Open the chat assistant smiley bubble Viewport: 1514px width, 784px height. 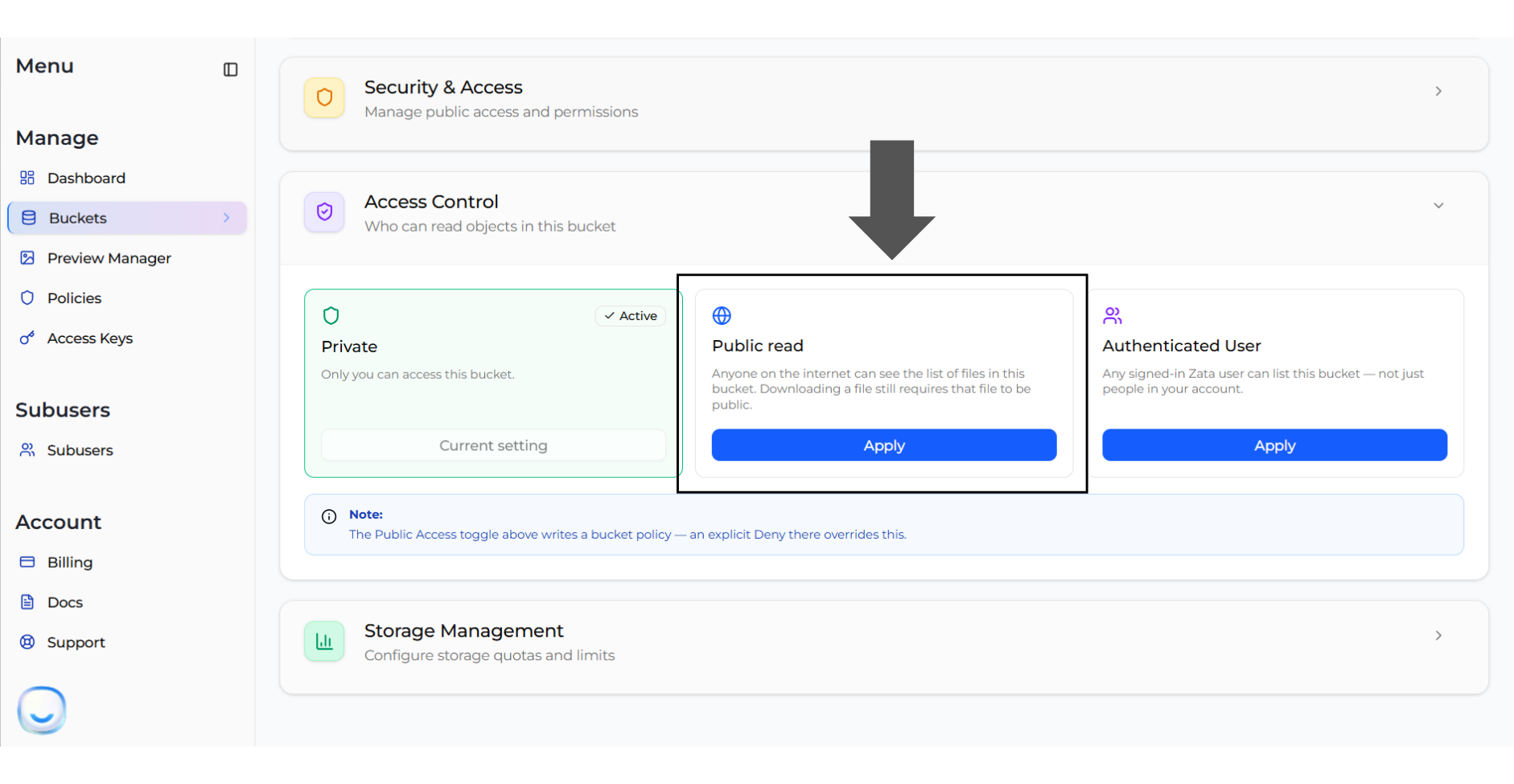tap(42, 710)
